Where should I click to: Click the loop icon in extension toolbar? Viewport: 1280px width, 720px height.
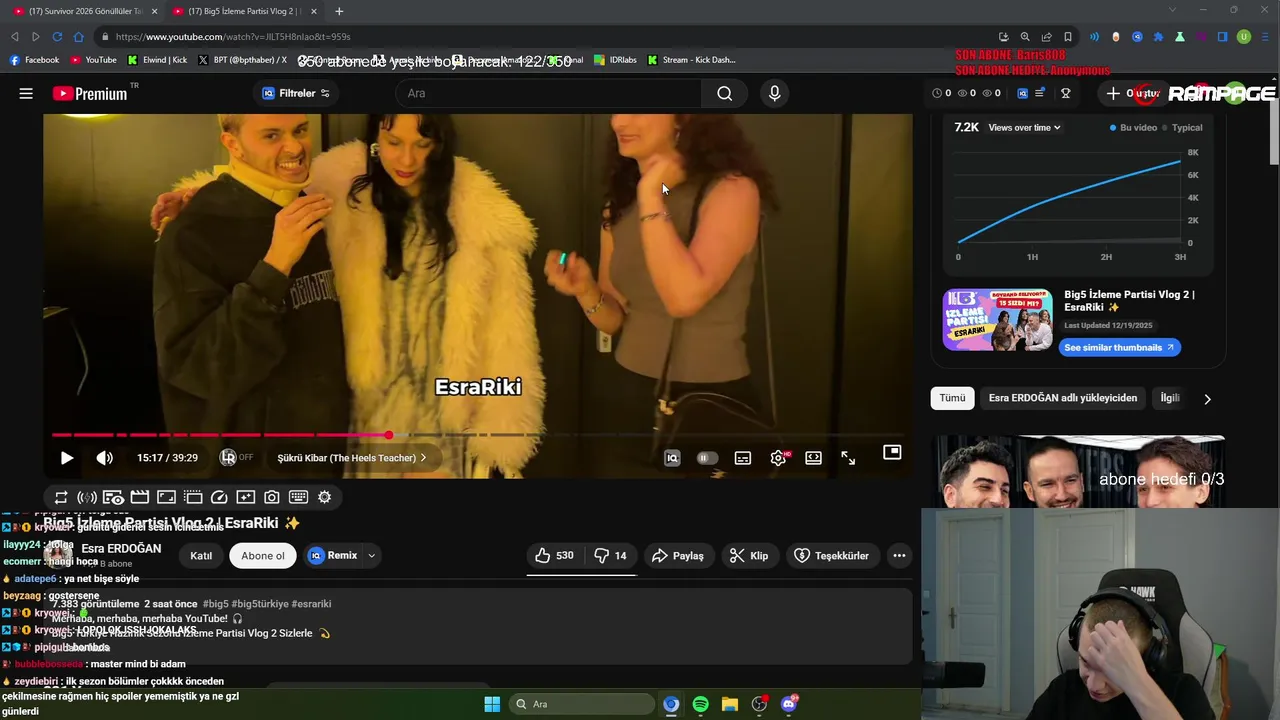61,497
